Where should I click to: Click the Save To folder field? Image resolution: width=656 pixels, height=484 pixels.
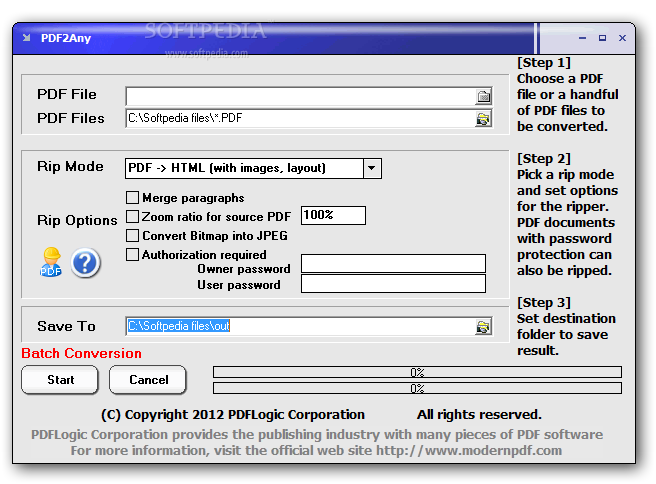pos(300,326)
